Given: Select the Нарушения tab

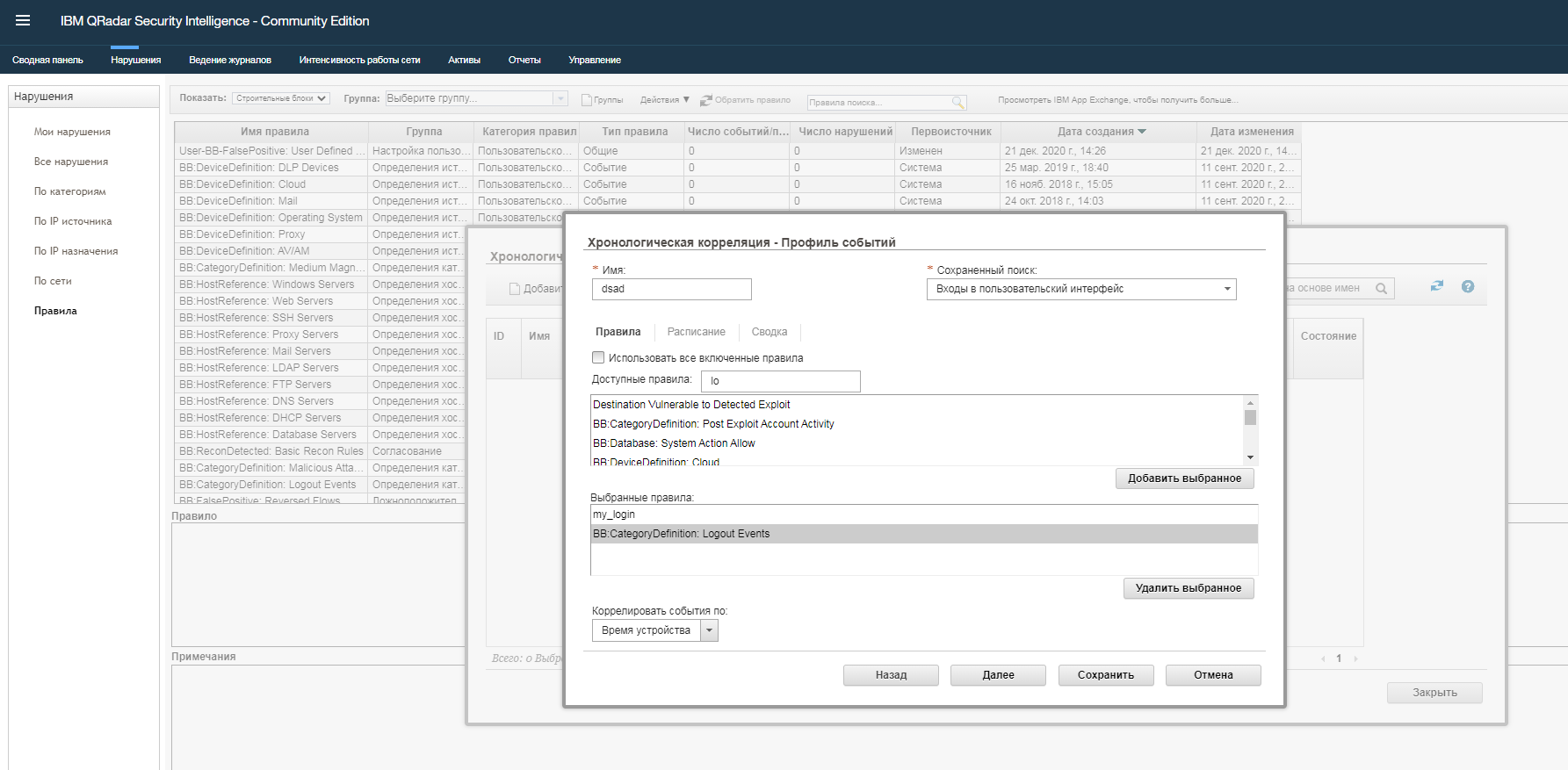Looking at the screenshot, I should pyautogui.click(x=136, y=60).
